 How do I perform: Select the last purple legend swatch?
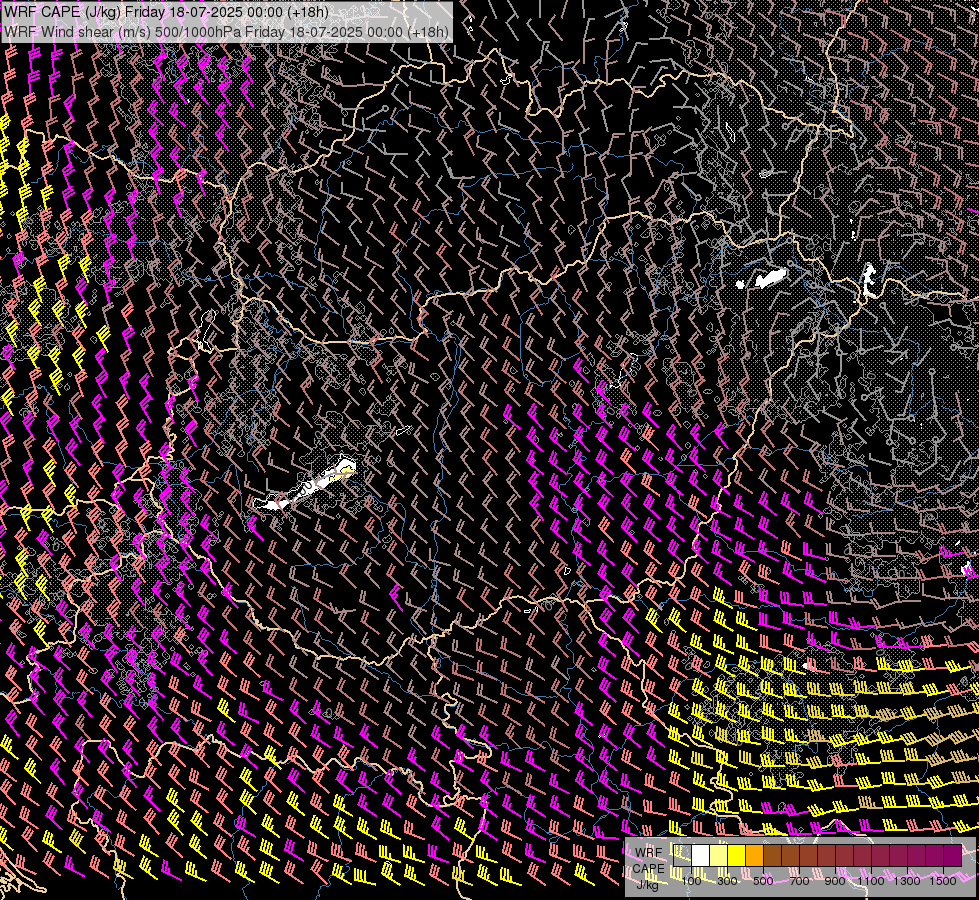[953, 856]
